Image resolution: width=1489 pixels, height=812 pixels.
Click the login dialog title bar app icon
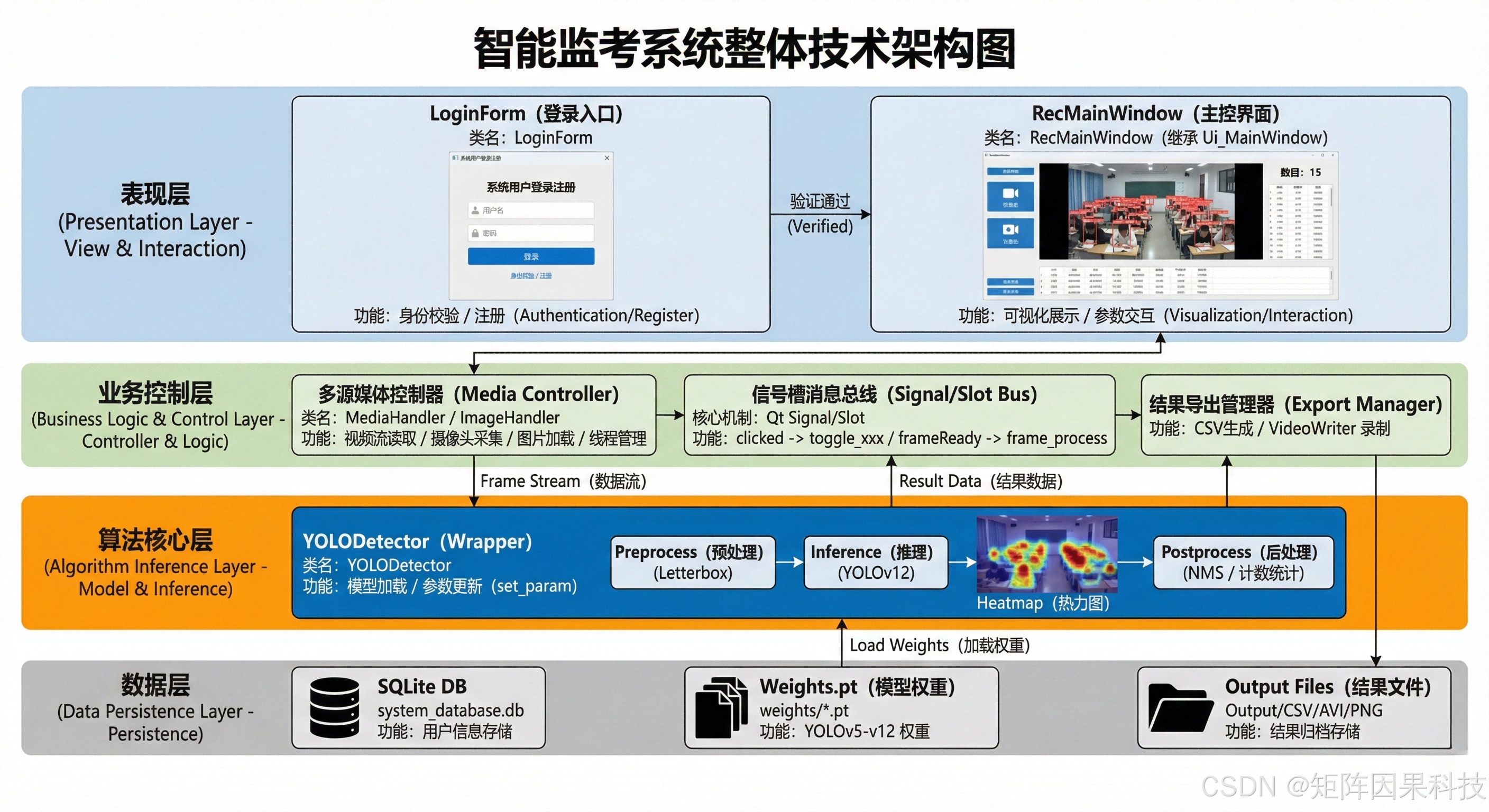(455, 158)
